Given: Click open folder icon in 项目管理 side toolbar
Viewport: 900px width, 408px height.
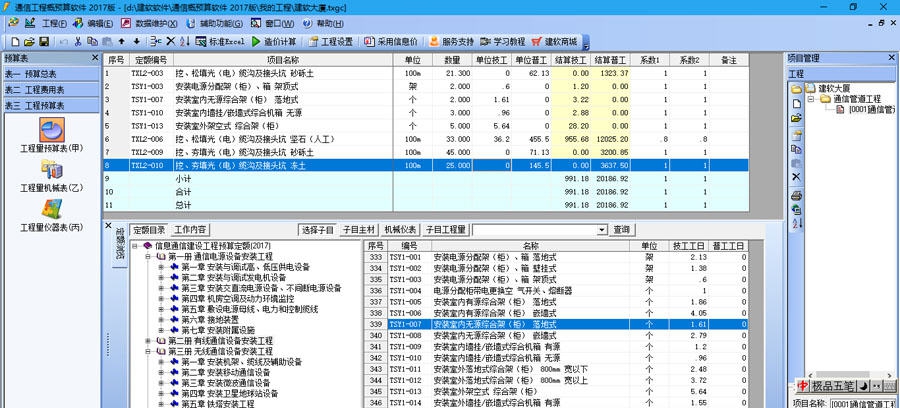Looking at the screenshot, I should tap(796, 118).
